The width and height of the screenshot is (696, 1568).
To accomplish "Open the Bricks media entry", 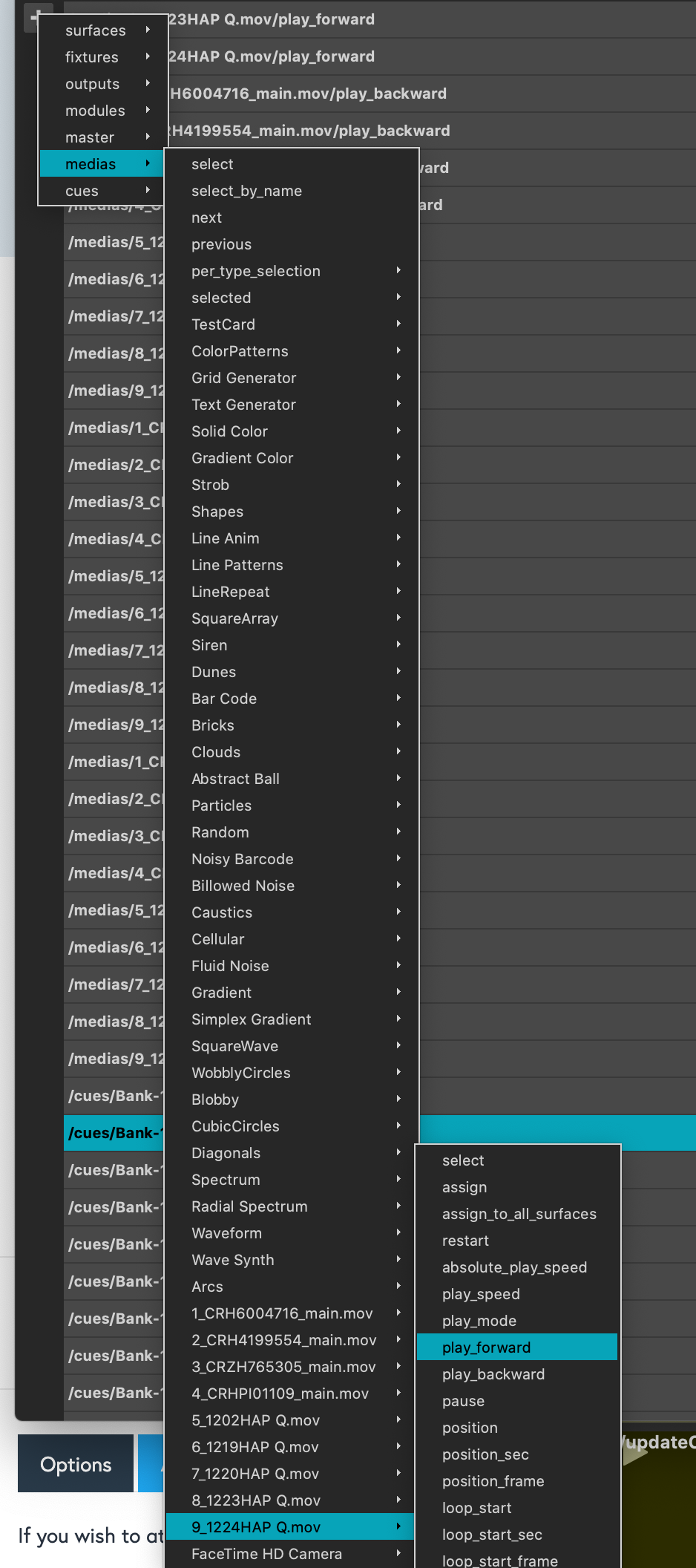I will pyautogui.click(x=292, y=725).
